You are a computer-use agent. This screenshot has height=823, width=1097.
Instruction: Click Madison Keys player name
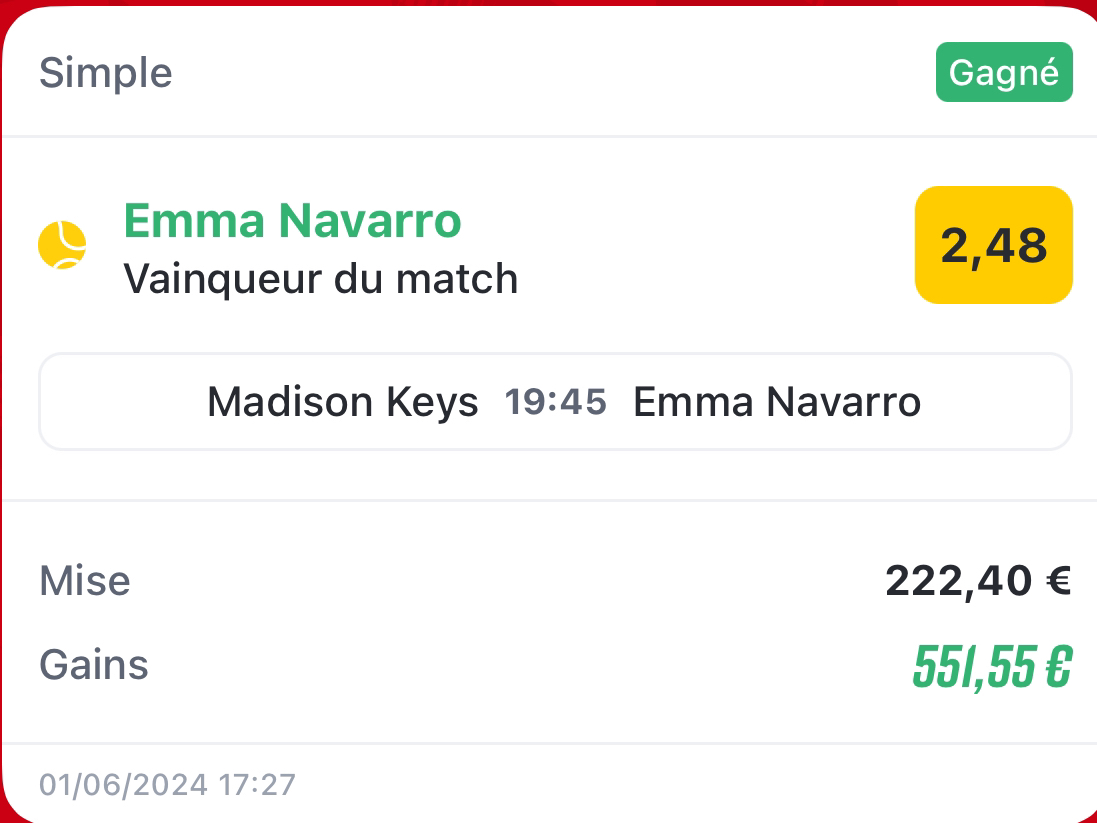(343, 402)
